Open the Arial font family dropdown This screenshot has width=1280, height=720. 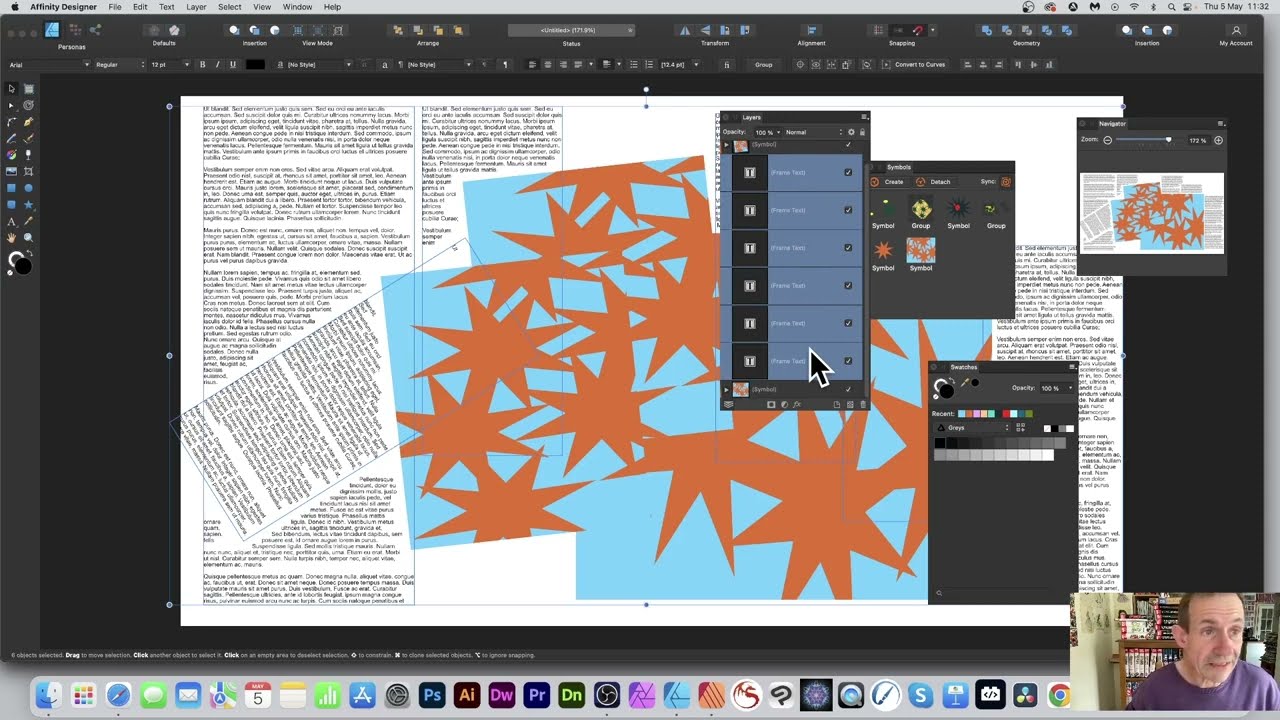pyautogui.click(x=49, y=65)
